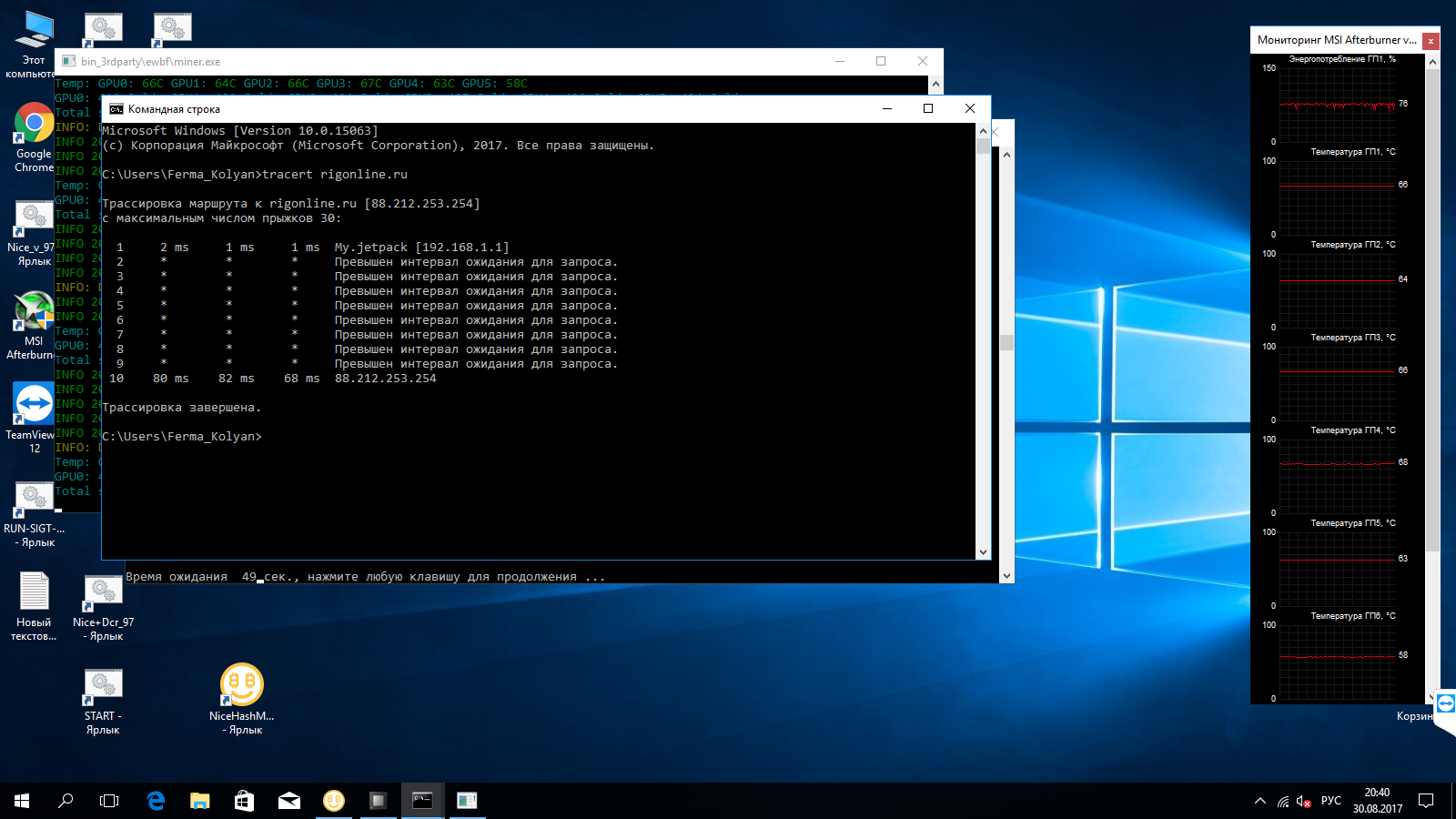The image size is (1456, 819).
Task: Click the Температура ГП4 graph
Action: click(x=1337, y=476)
